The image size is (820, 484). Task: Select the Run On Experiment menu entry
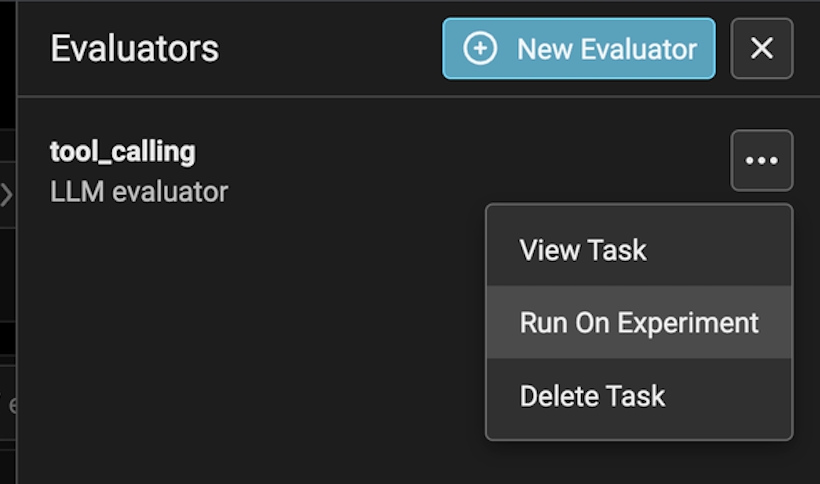point(639,322)
